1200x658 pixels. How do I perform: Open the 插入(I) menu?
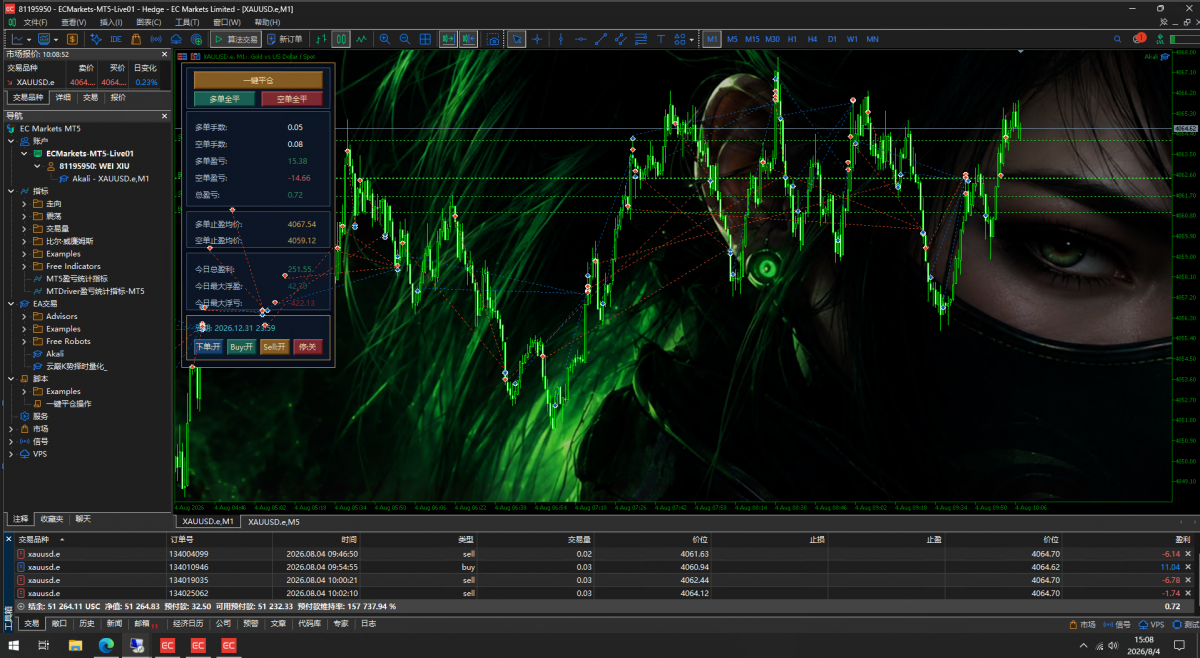(x=111, y=22)
